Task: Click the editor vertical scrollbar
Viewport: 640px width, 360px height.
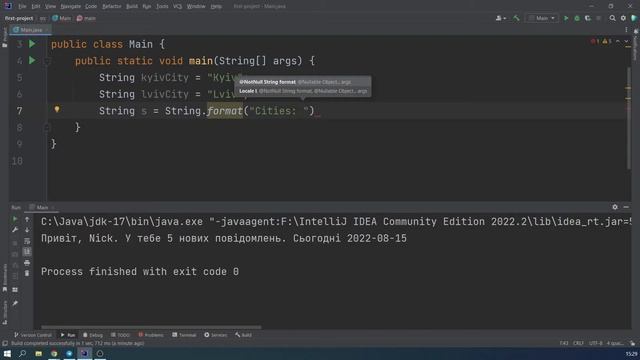Action: pos(629,118)
